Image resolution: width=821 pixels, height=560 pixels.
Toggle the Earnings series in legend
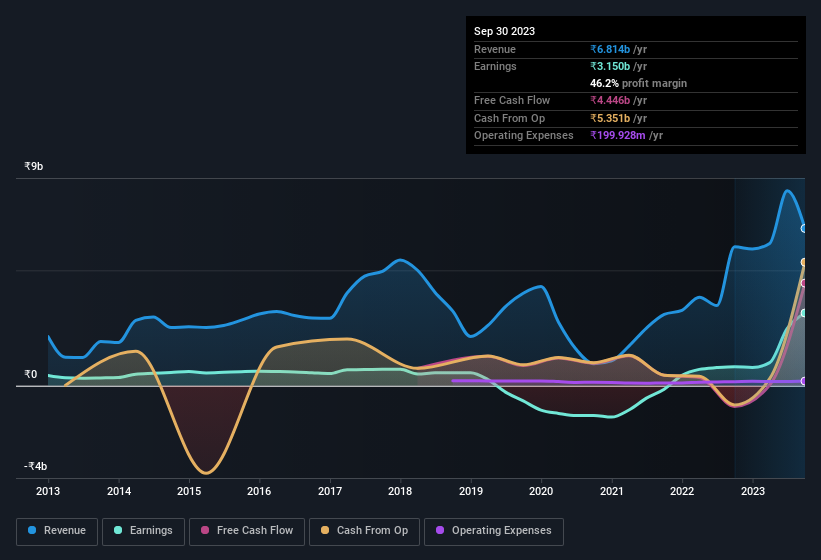(143, 530)
